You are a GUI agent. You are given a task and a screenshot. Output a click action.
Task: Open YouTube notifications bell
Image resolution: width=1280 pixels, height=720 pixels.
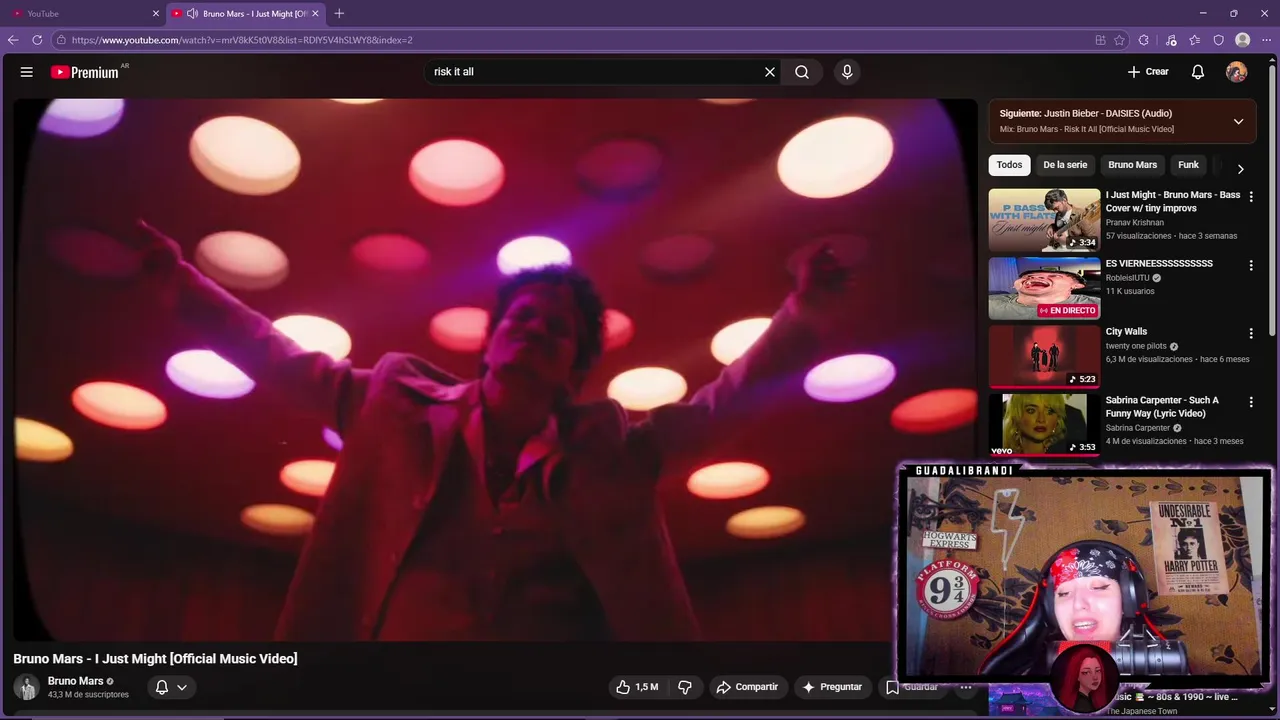pyautogui.click(x=1198, y=72)
